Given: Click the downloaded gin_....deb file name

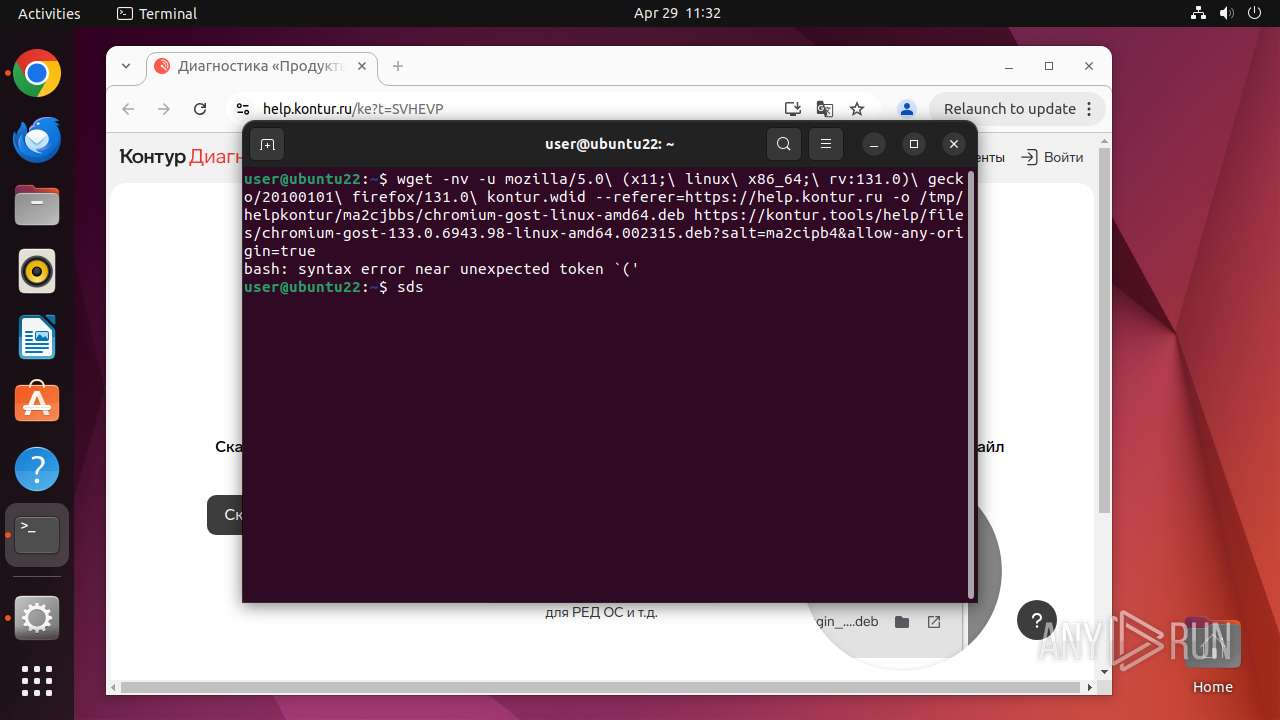Looking at the screenshot, I should coord(847,622).
